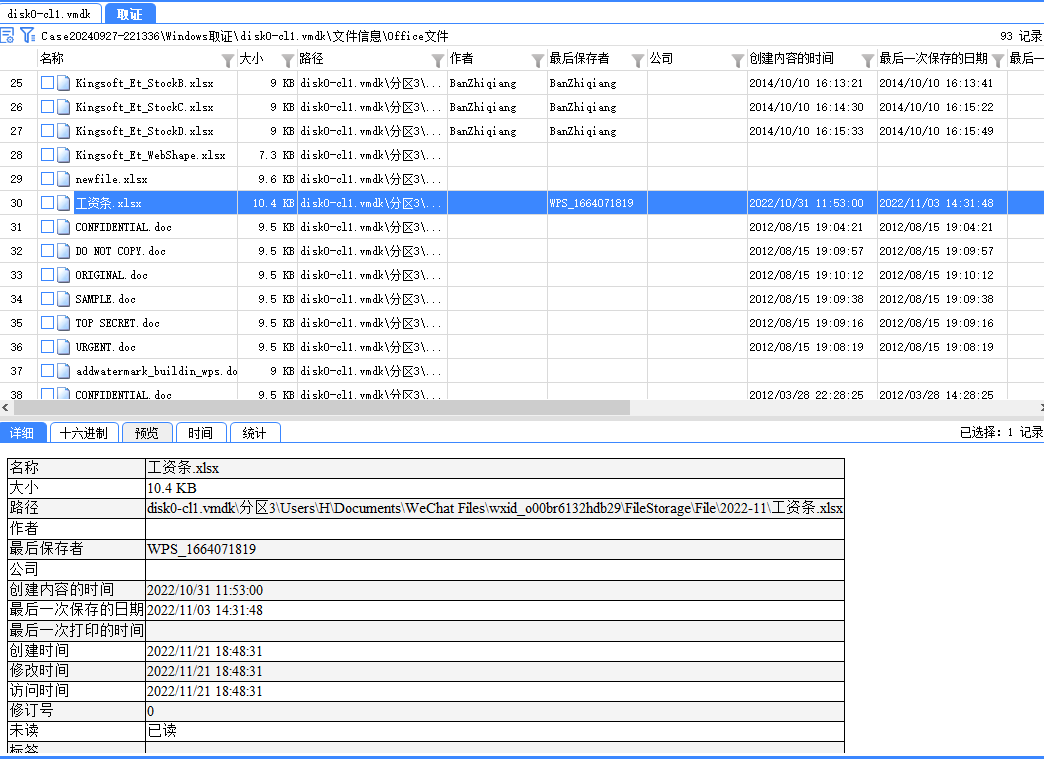Select the disk0-cl1.vmdk top tab
1044x759 pixels.
(x=49, y=14)
